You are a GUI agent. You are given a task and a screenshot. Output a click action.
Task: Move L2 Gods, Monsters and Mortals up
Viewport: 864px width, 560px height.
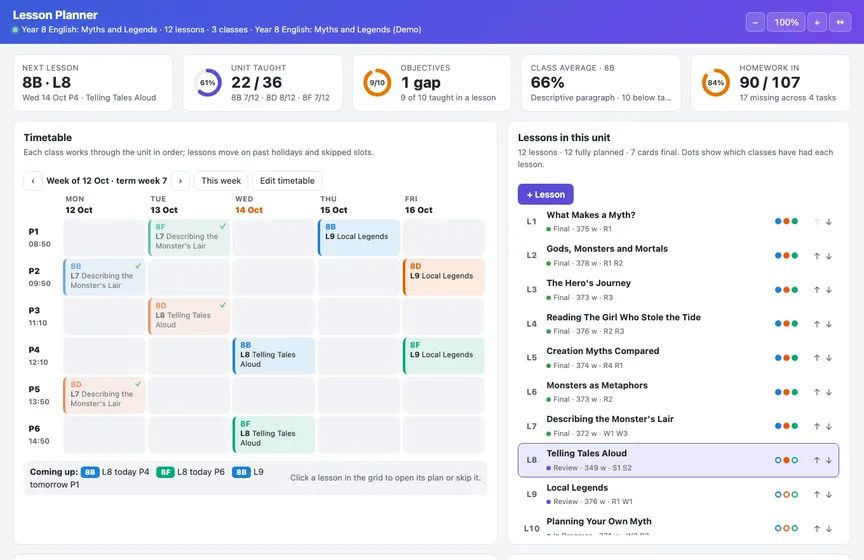coord(817,256)
